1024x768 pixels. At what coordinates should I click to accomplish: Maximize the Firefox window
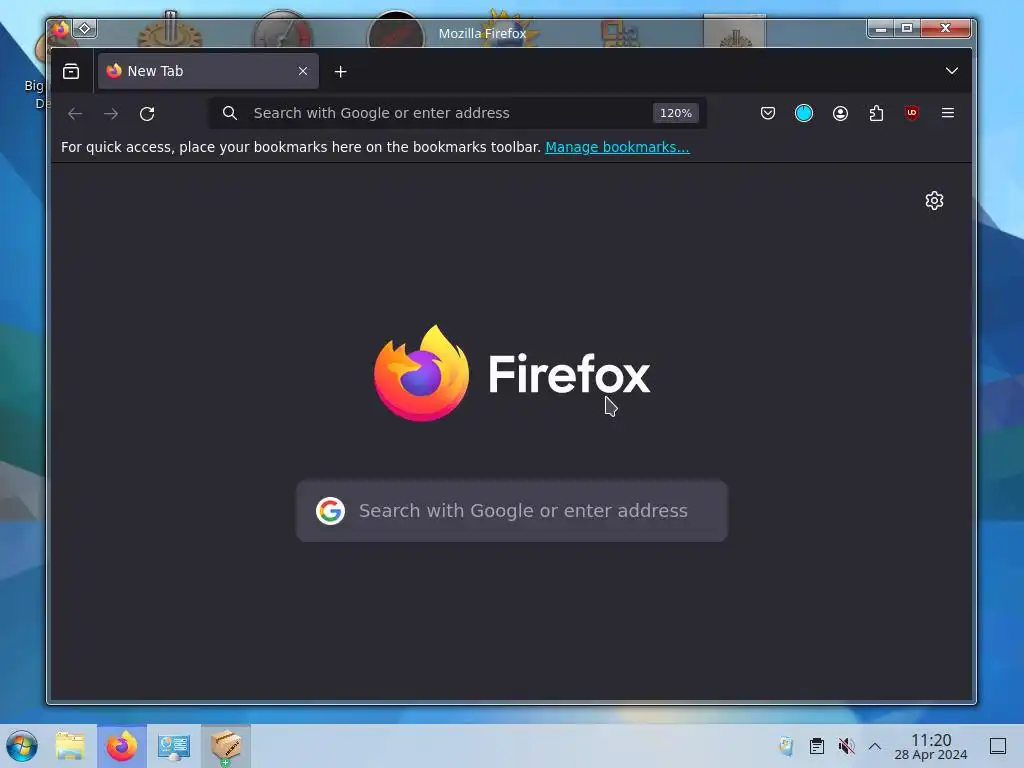point(907,28)
